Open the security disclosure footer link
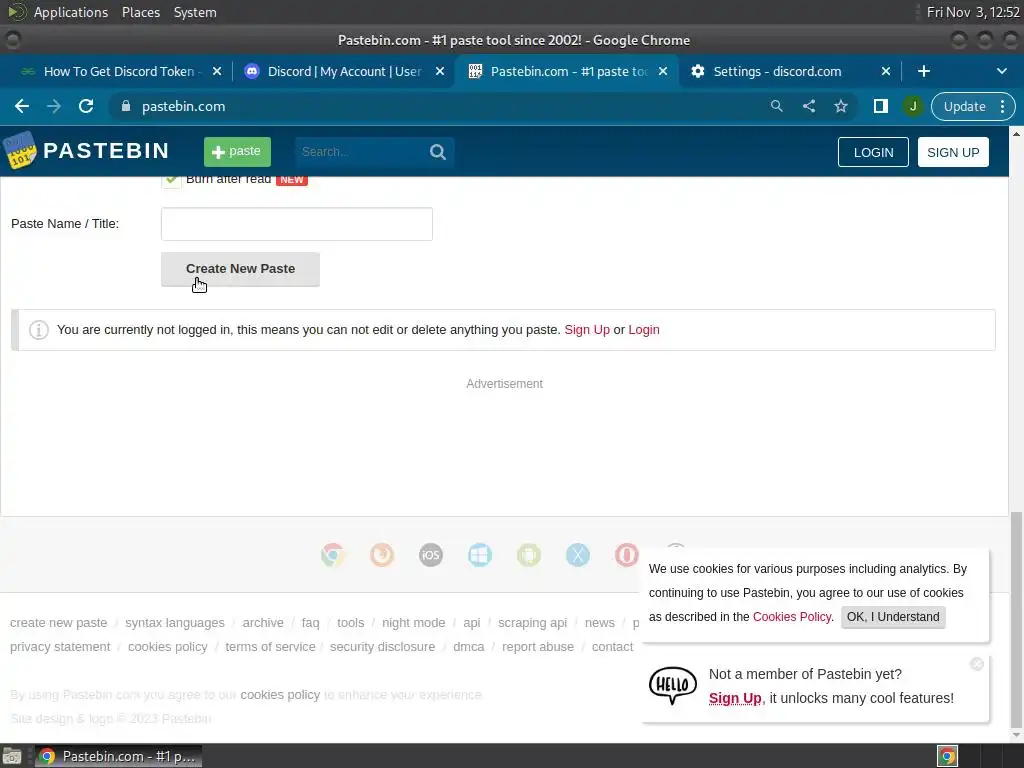This screenshot has width=1024, height=768. point(382,647)
